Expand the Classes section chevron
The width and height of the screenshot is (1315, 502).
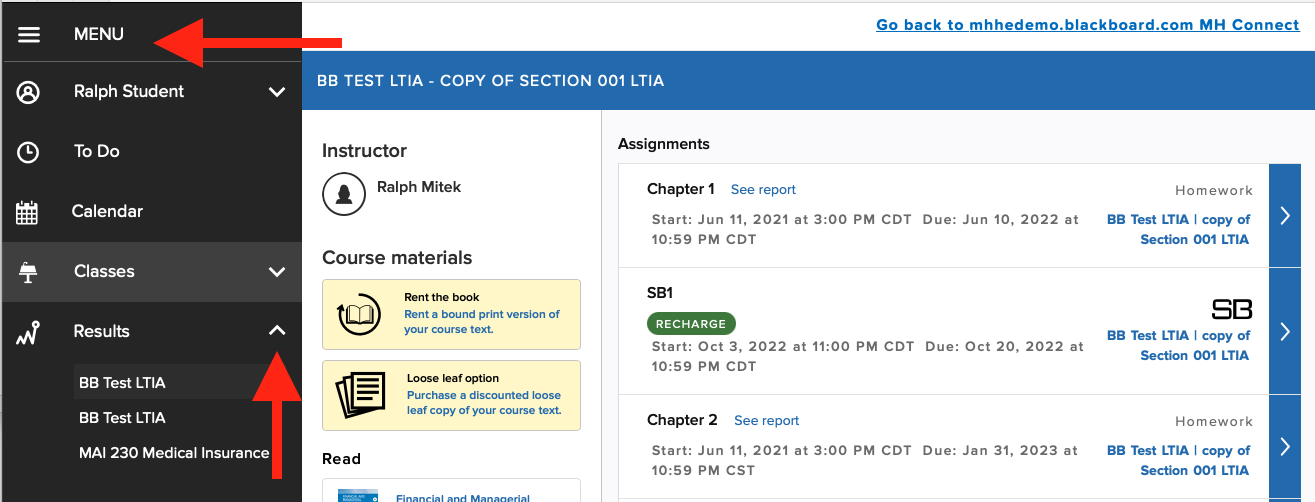click(x=277, y=272)
